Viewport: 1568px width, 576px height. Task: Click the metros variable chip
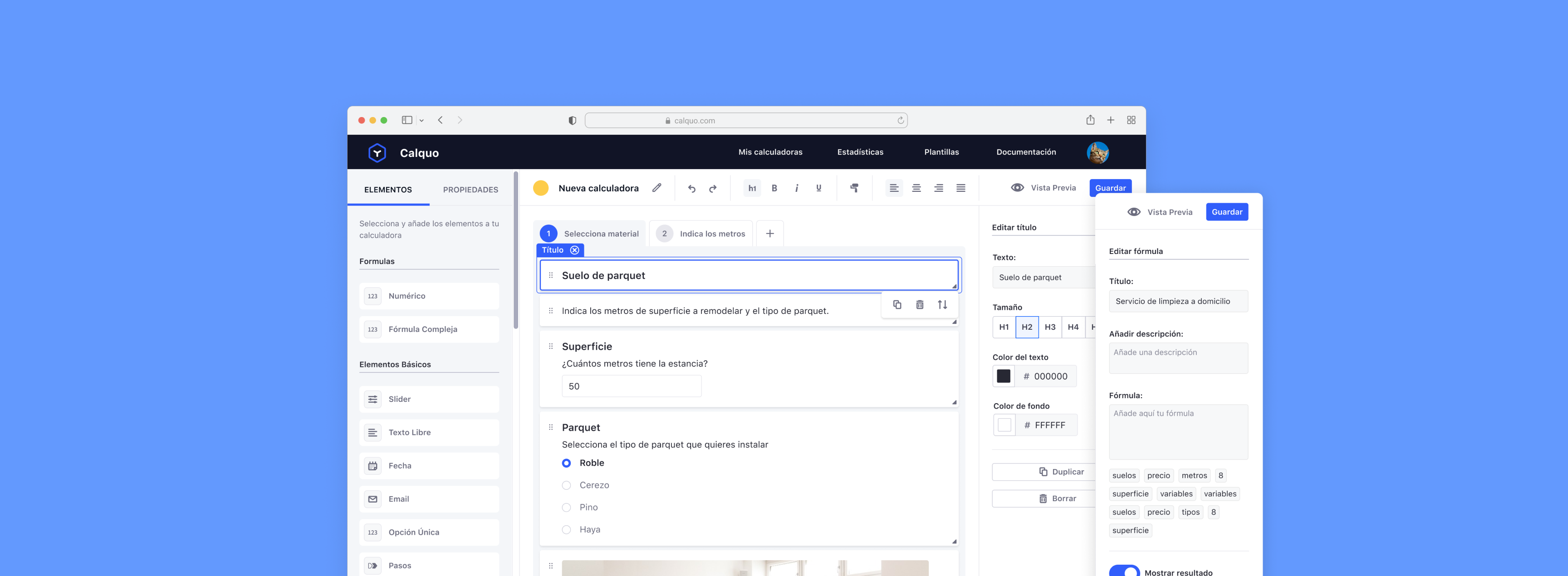pyautogui.click(x=1194, y=476)
